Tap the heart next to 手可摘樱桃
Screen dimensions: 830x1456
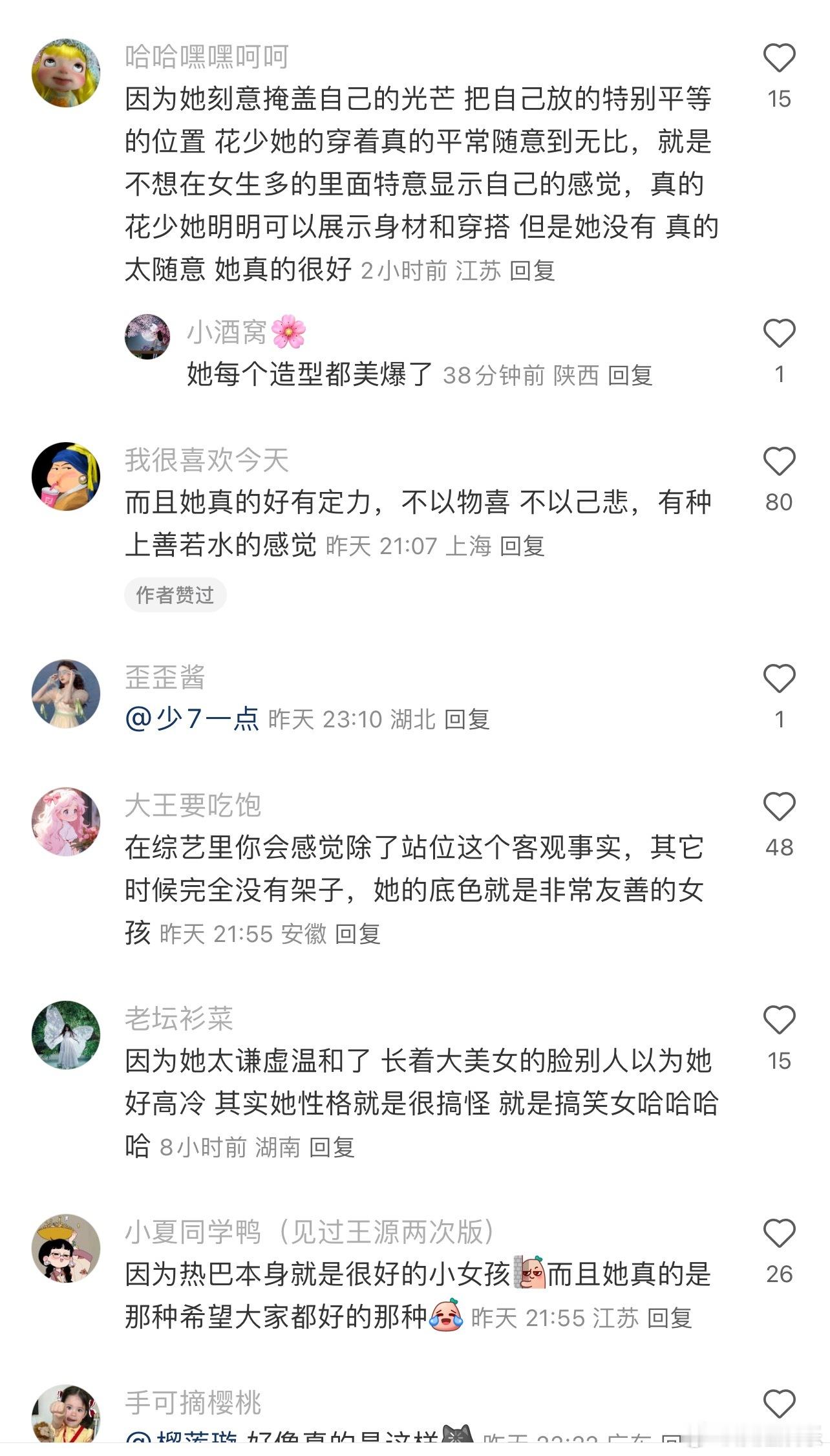click(x=779, y=1404)
